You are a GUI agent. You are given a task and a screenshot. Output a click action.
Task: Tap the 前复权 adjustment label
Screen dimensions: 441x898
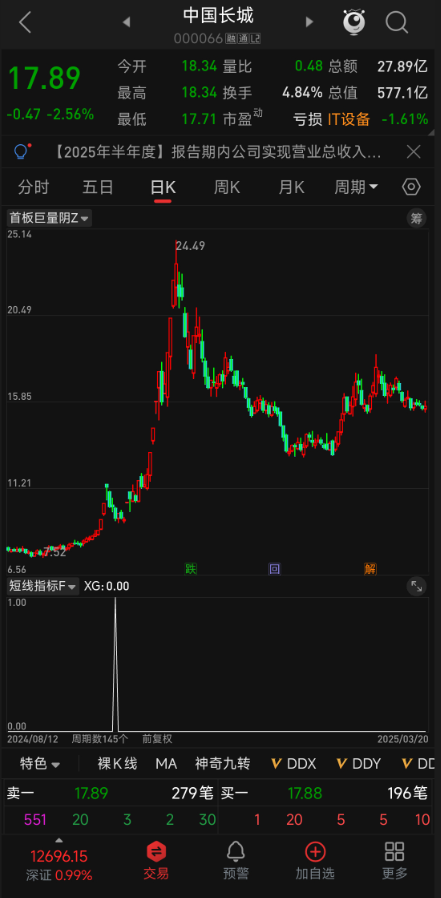click(158, 739)
